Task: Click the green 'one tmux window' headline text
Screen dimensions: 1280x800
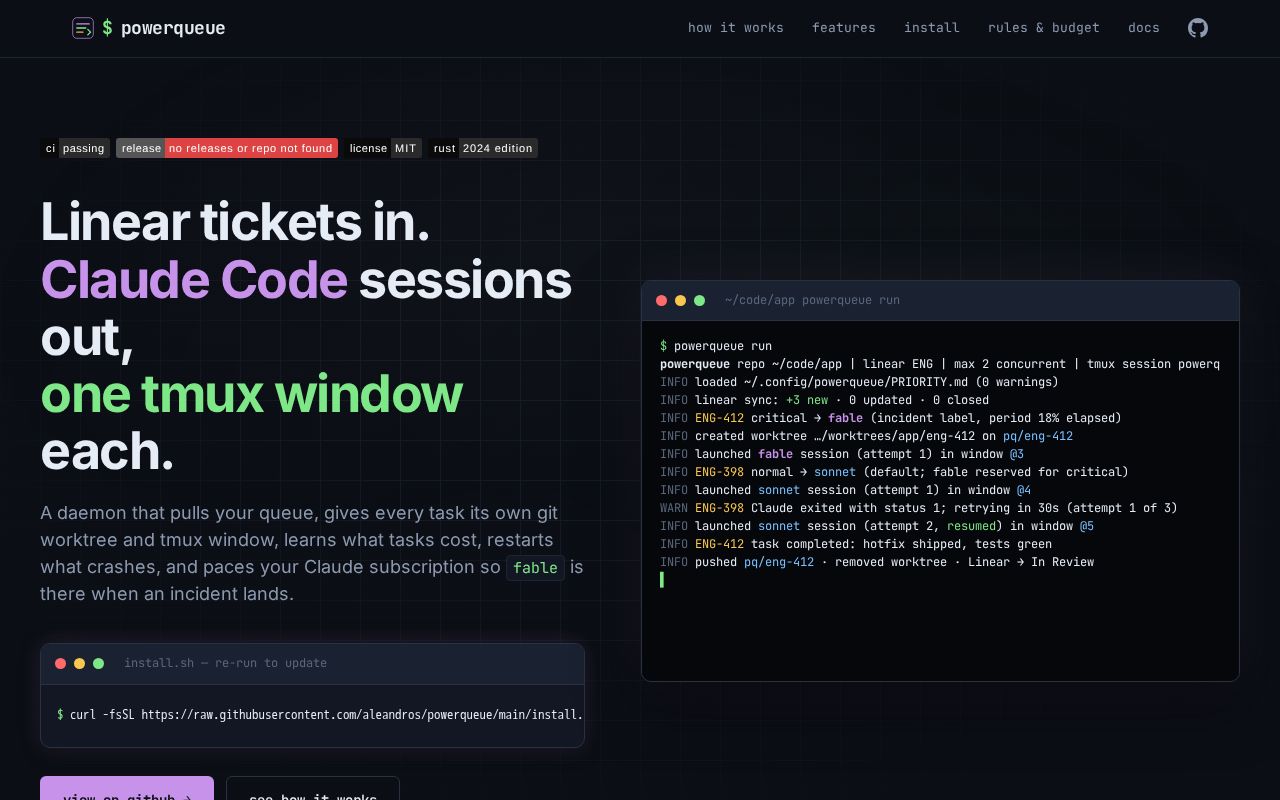Action: coord(251,395)
